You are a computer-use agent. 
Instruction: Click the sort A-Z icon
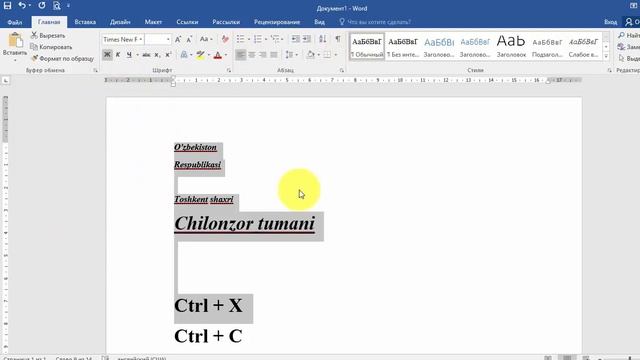323,39
